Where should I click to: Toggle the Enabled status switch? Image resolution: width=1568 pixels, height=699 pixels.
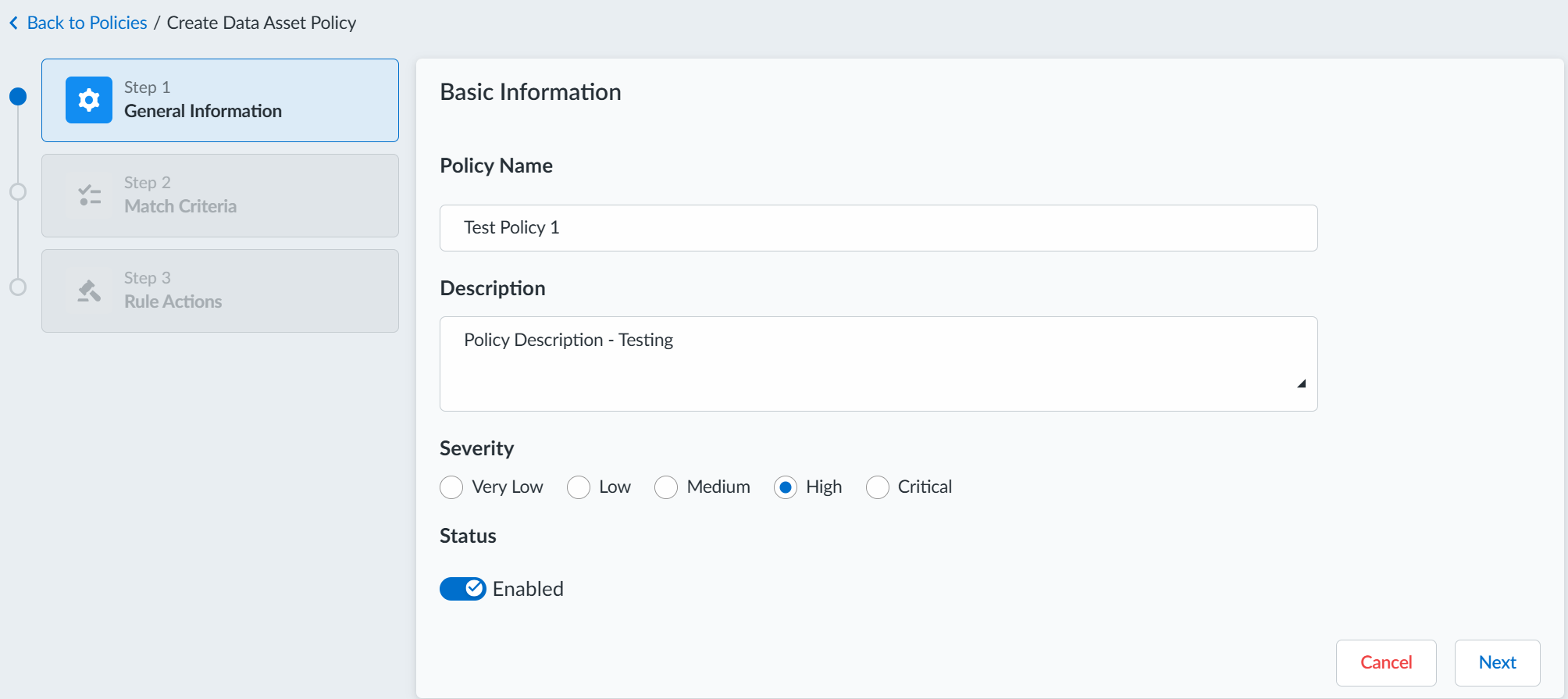(462, 589)
